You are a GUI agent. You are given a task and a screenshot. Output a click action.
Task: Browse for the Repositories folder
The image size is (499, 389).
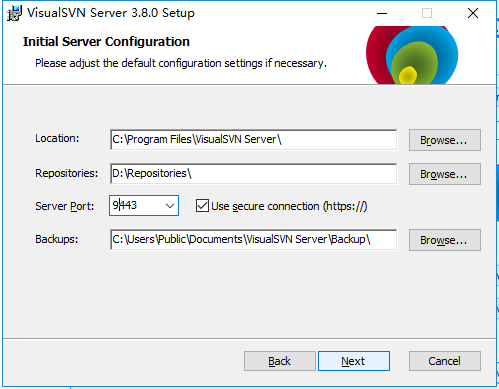(445, 174)
